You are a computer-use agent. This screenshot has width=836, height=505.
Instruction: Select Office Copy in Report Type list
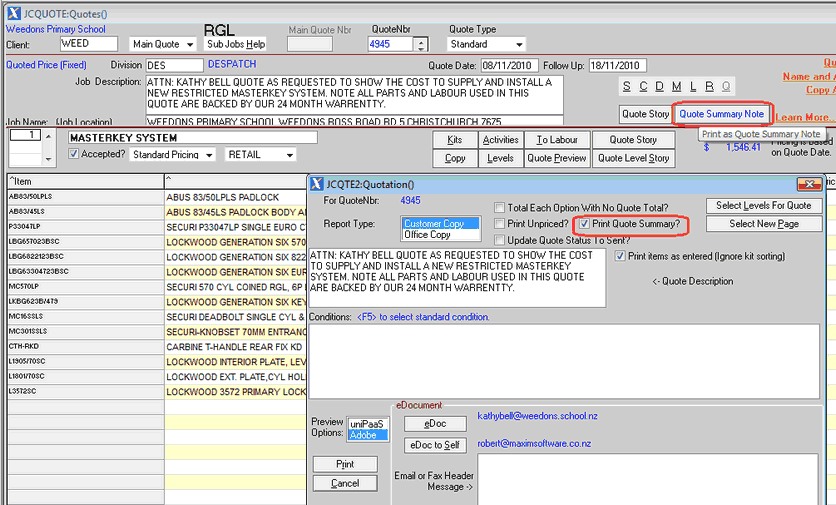click(427, 235)
